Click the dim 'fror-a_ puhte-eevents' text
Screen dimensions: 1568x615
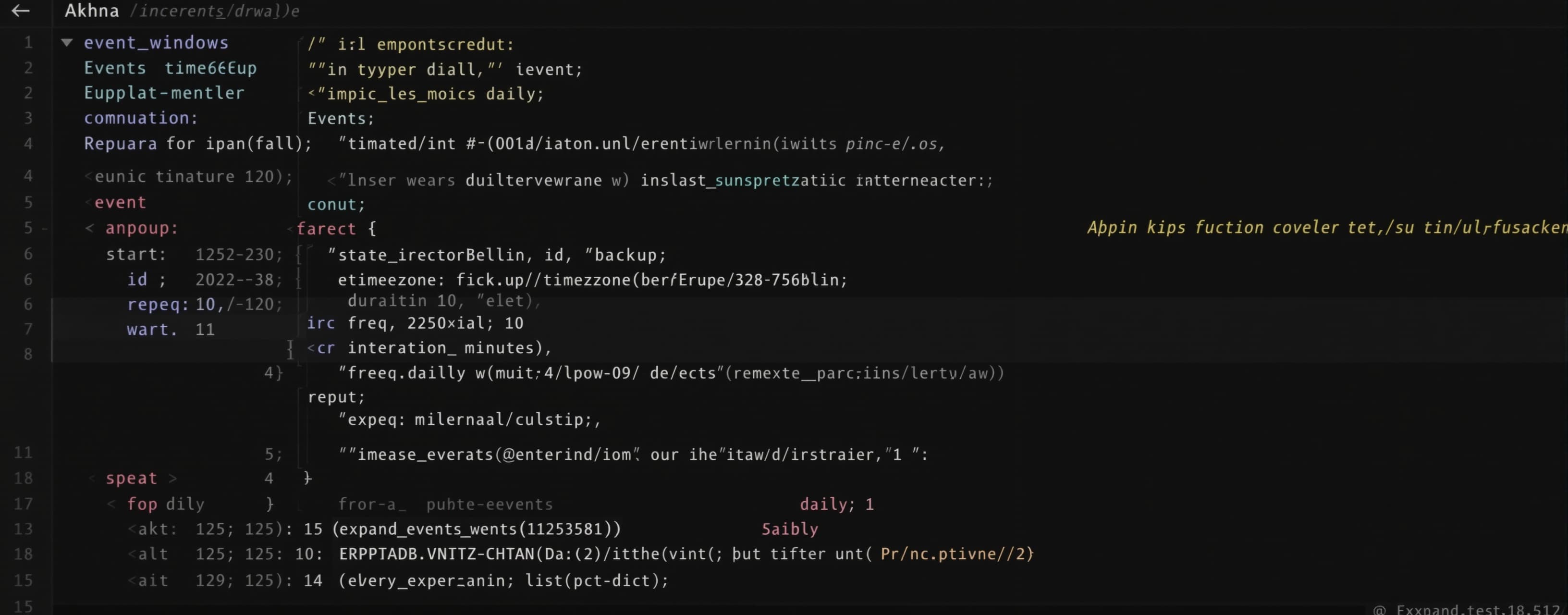446,504
